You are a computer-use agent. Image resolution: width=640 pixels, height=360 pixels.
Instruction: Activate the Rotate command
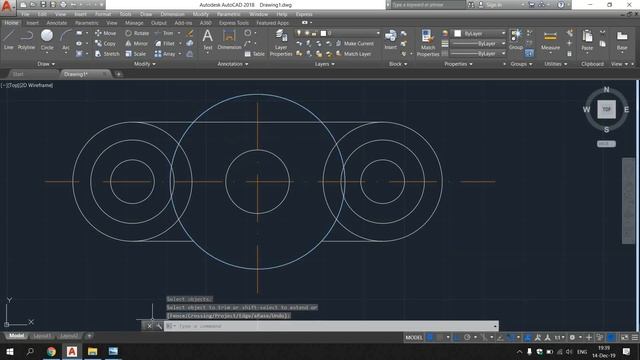[137, 33]
